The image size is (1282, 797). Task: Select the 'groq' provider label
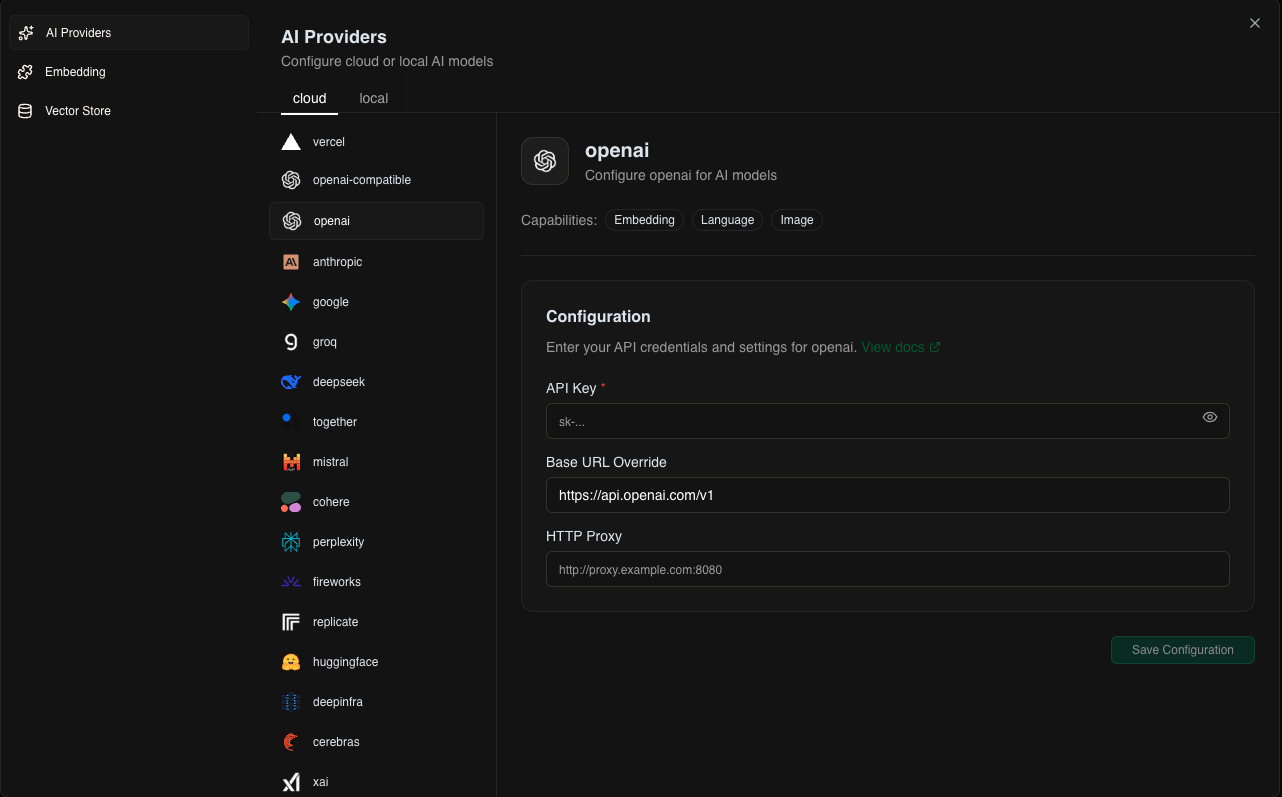point(325,342)
